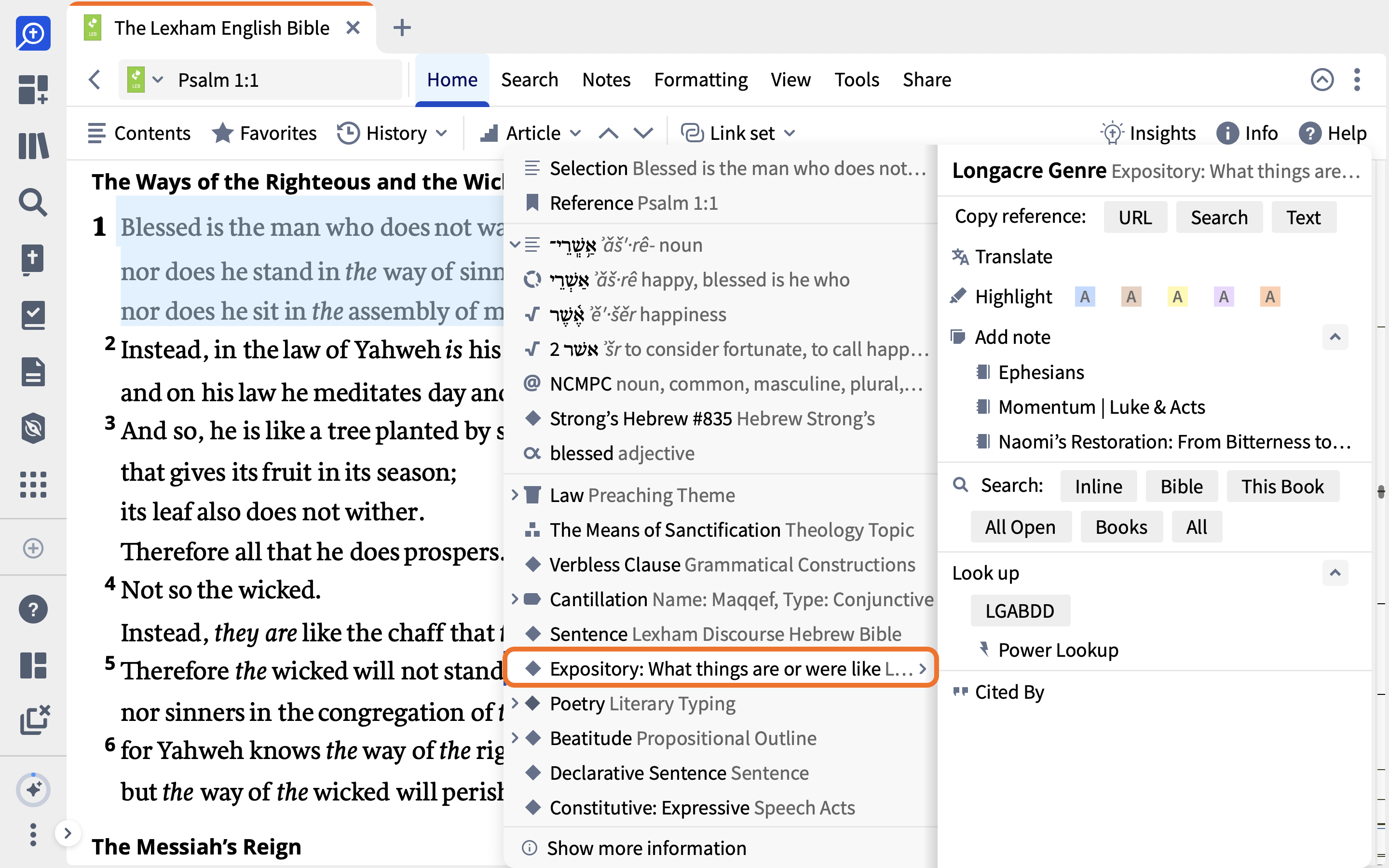Open the toolbar Help button
The image size is (1389, 868).
click(x=1333, y=133)
